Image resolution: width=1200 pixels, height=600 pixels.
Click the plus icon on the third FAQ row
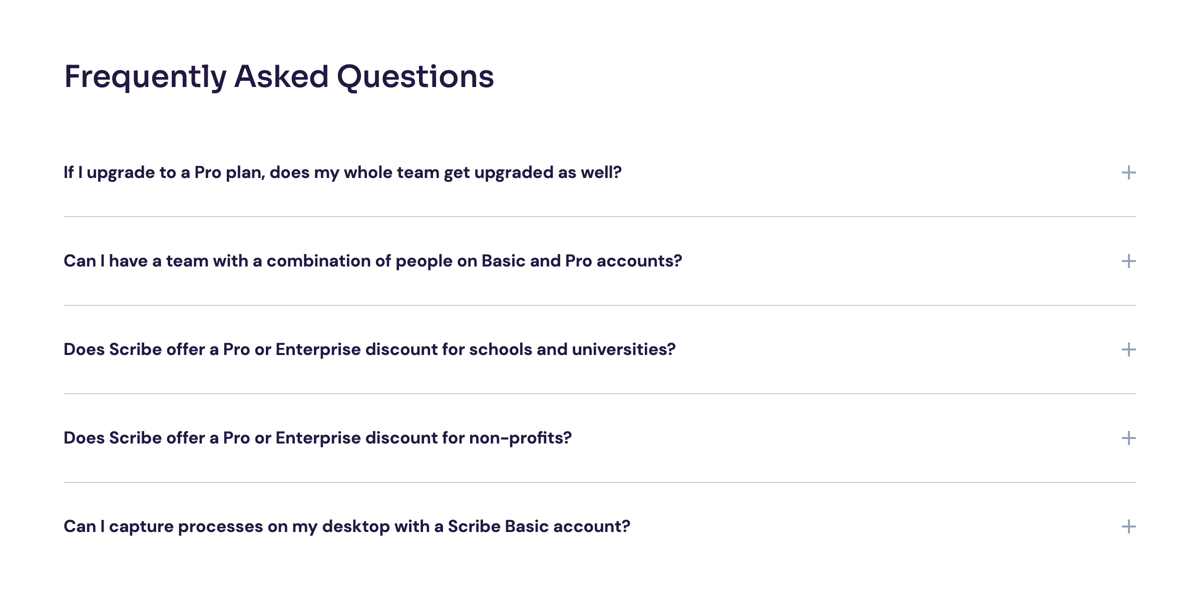(1128, 349)
